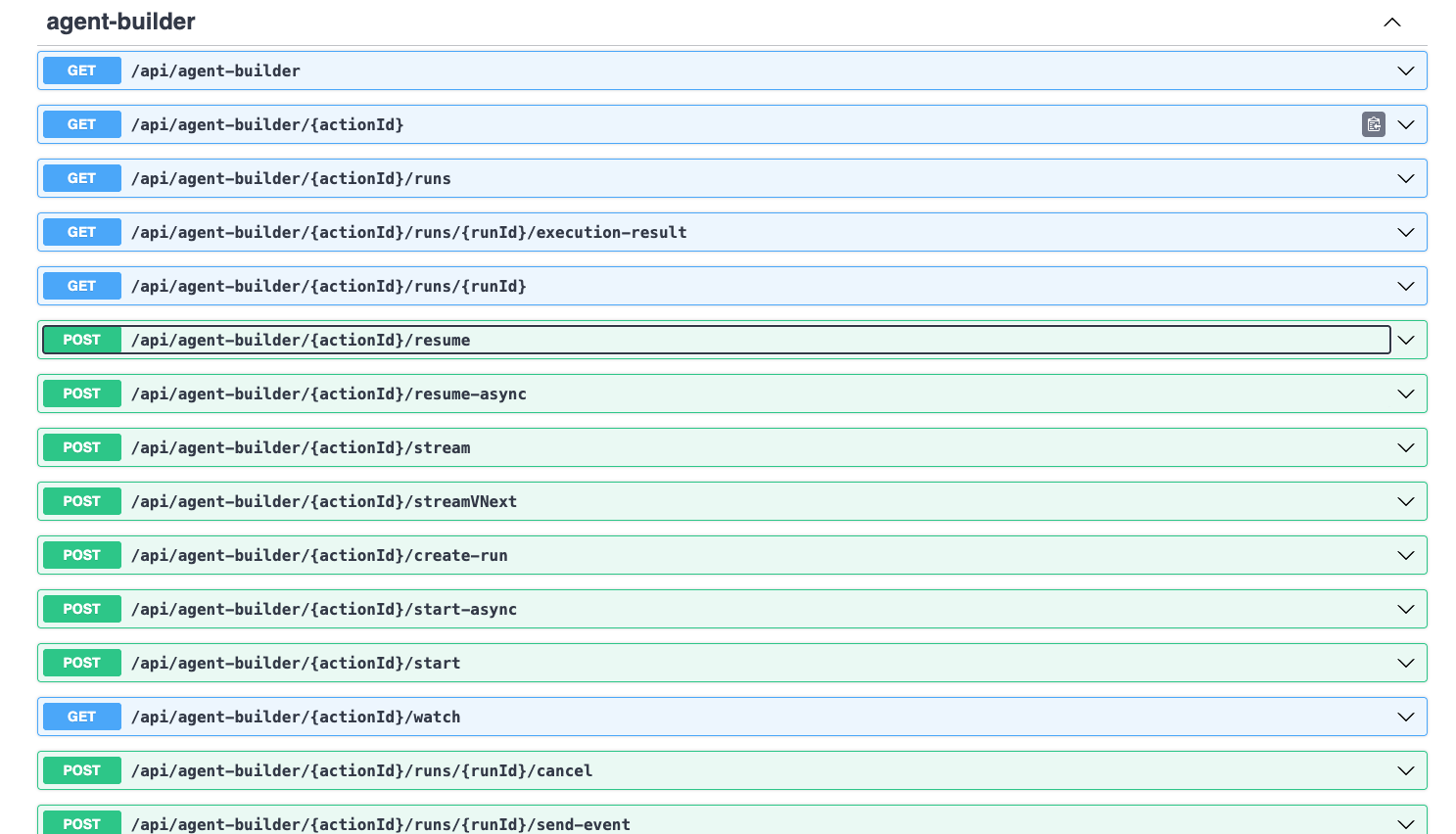This screenshot has width=1456, height=834.
Task: Click the /api/agent-builder/{actionId}/resume path text
Action: click(x=301, y=340)
